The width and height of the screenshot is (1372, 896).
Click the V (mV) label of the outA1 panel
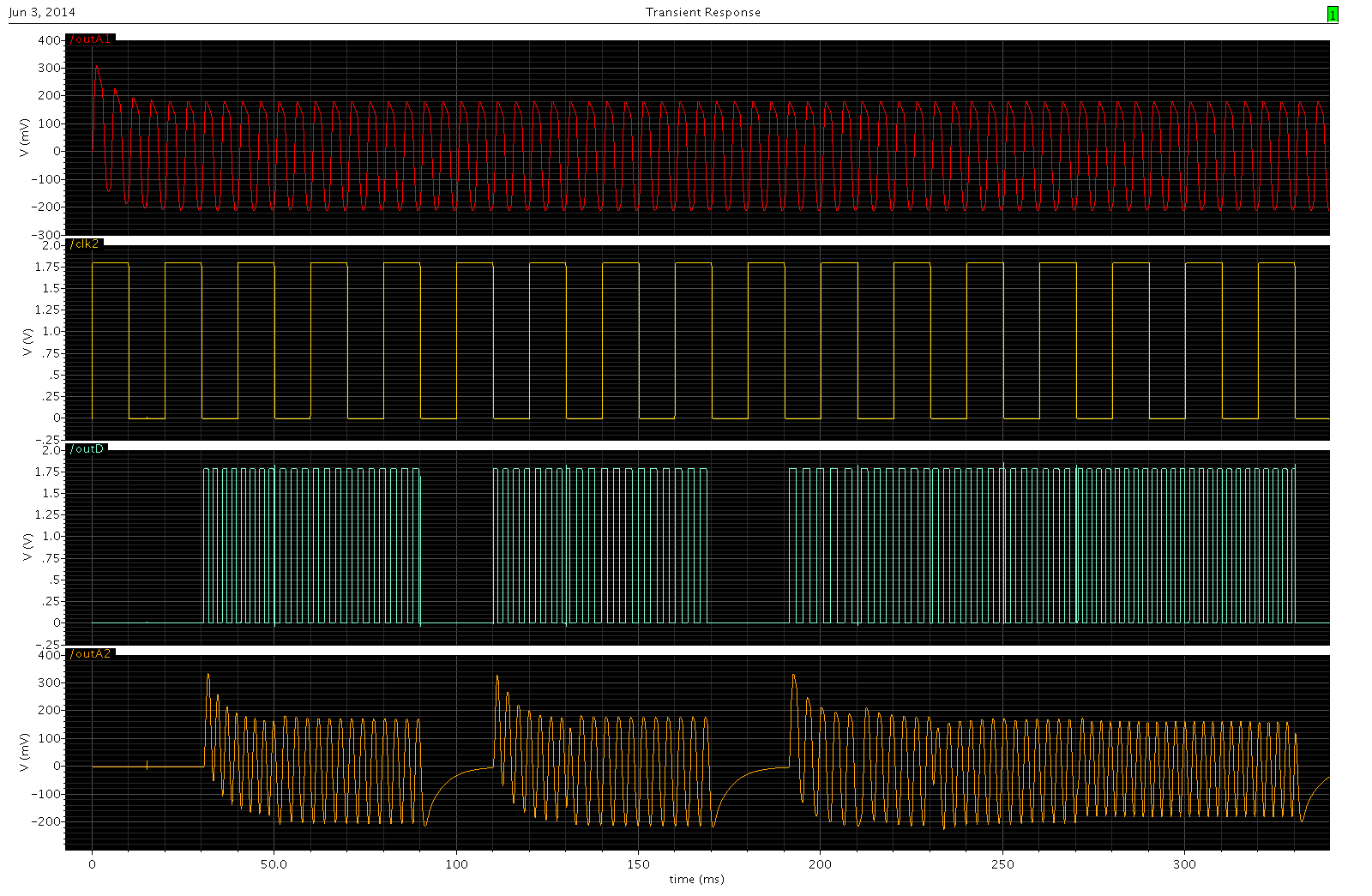point(26,136)
